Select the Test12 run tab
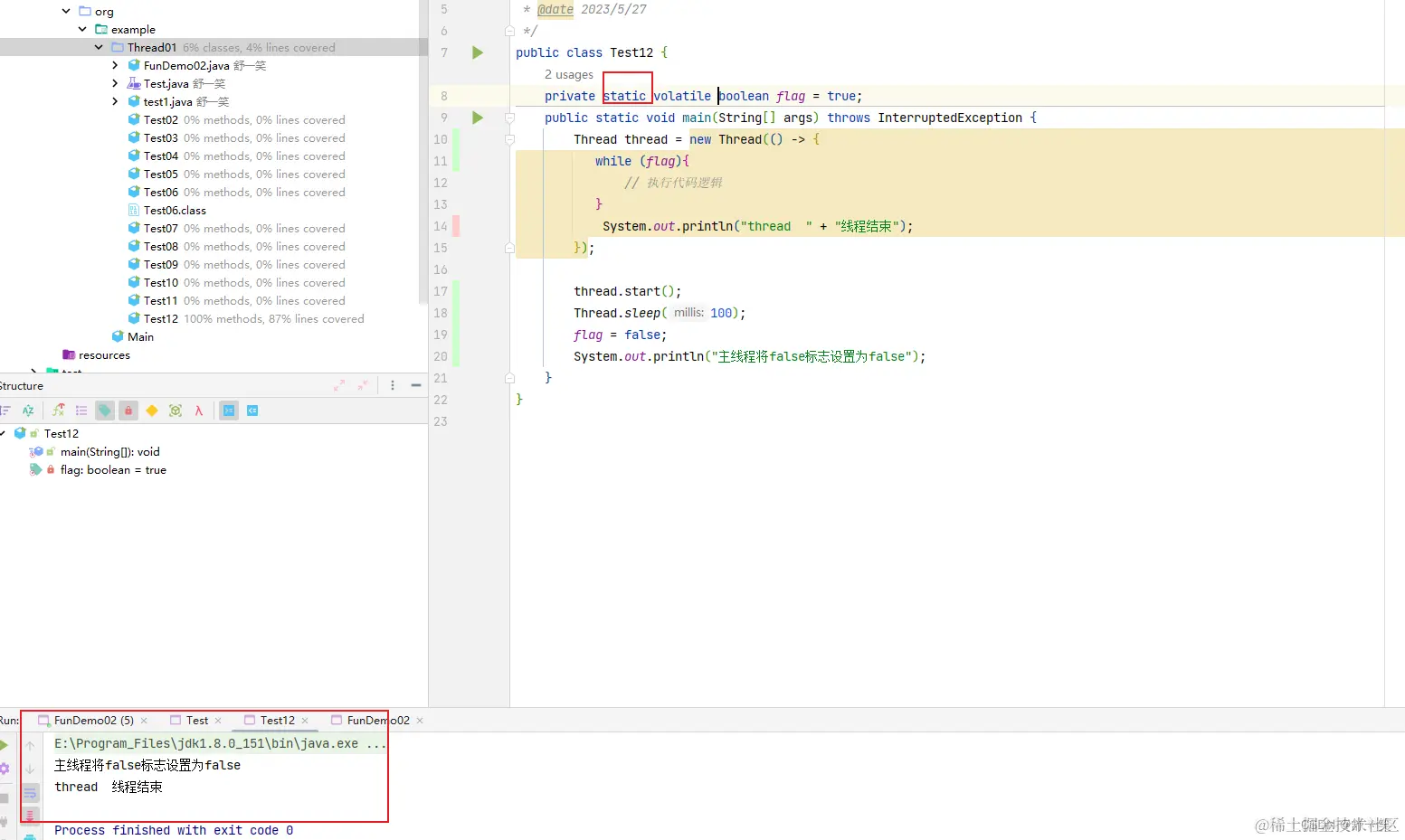 point(278,721)
